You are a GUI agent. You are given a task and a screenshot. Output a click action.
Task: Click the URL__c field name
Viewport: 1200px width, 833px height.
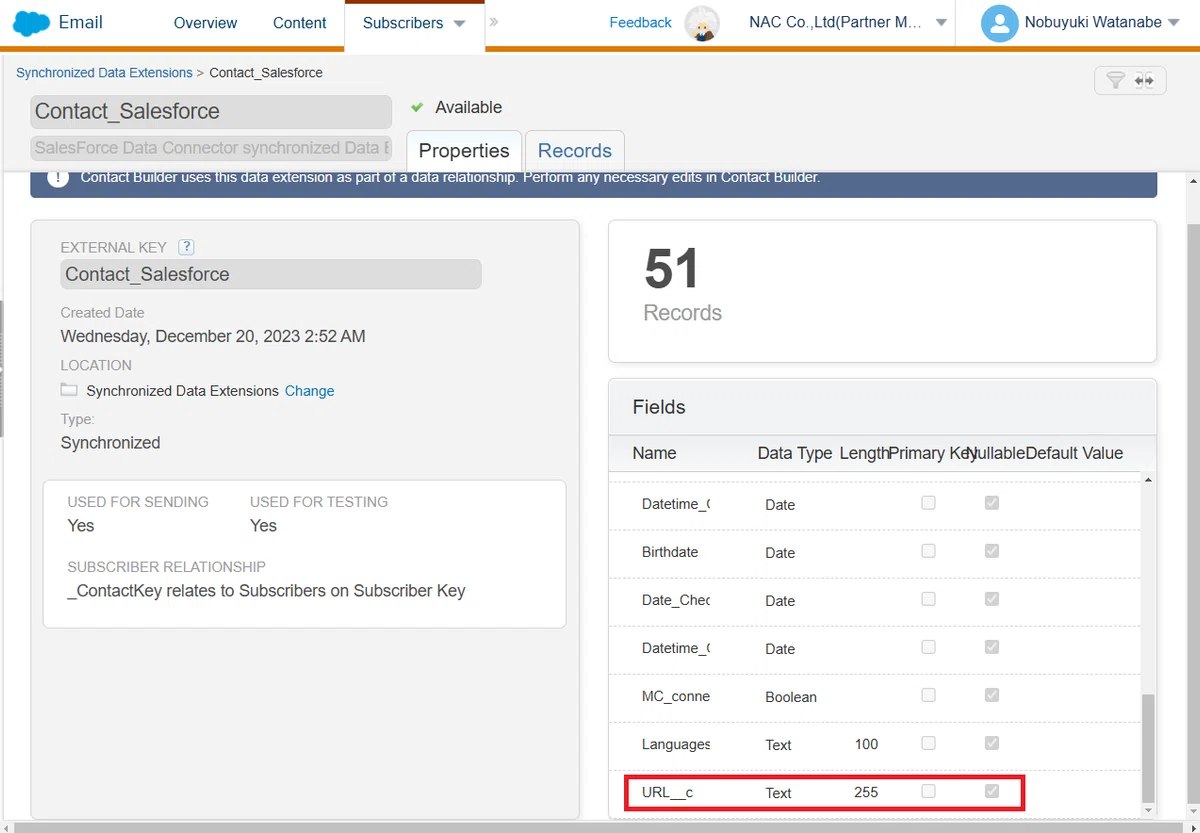click(x=667, y=792)
